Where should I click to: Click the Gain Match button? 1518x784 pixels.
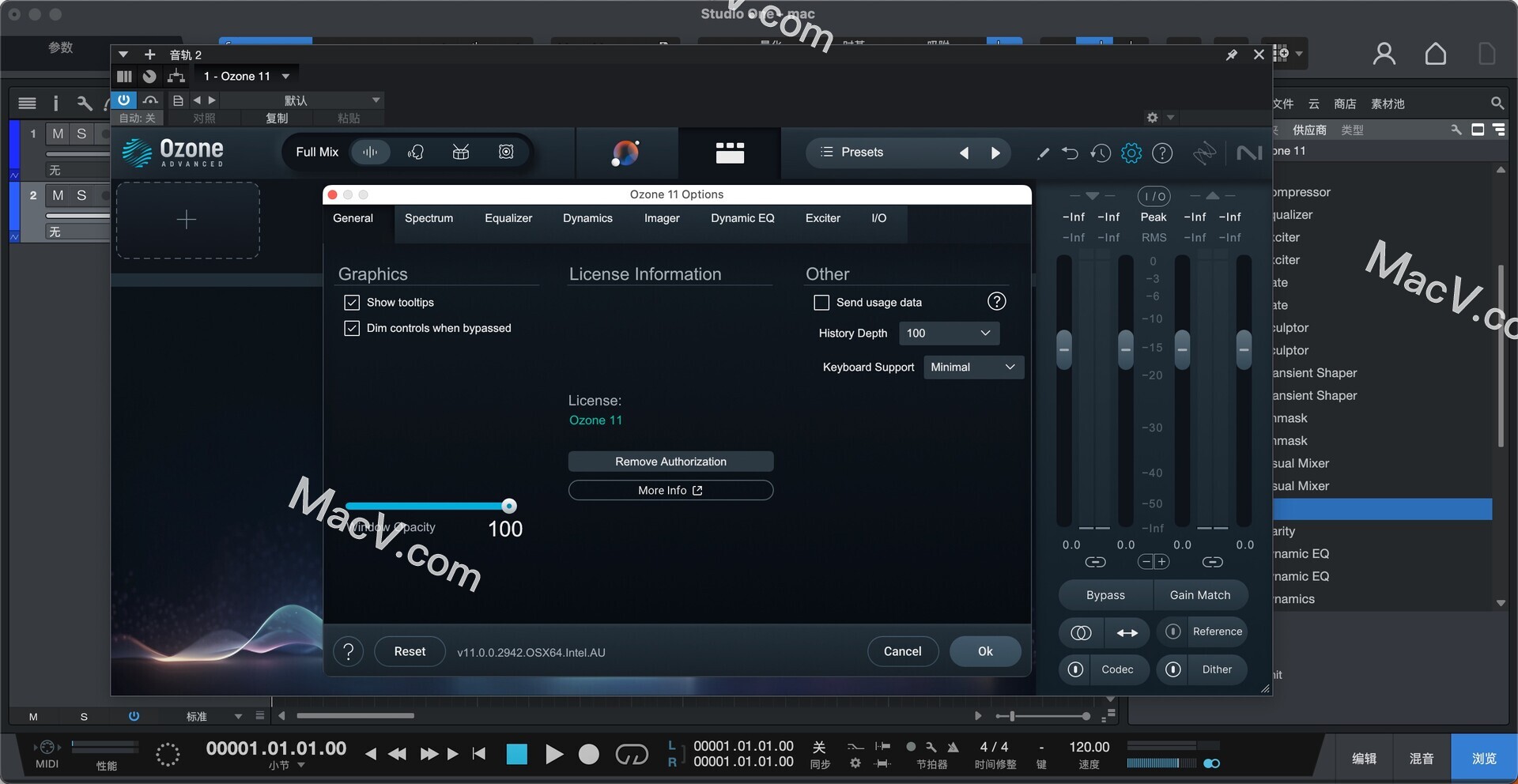pos(1200,595)
